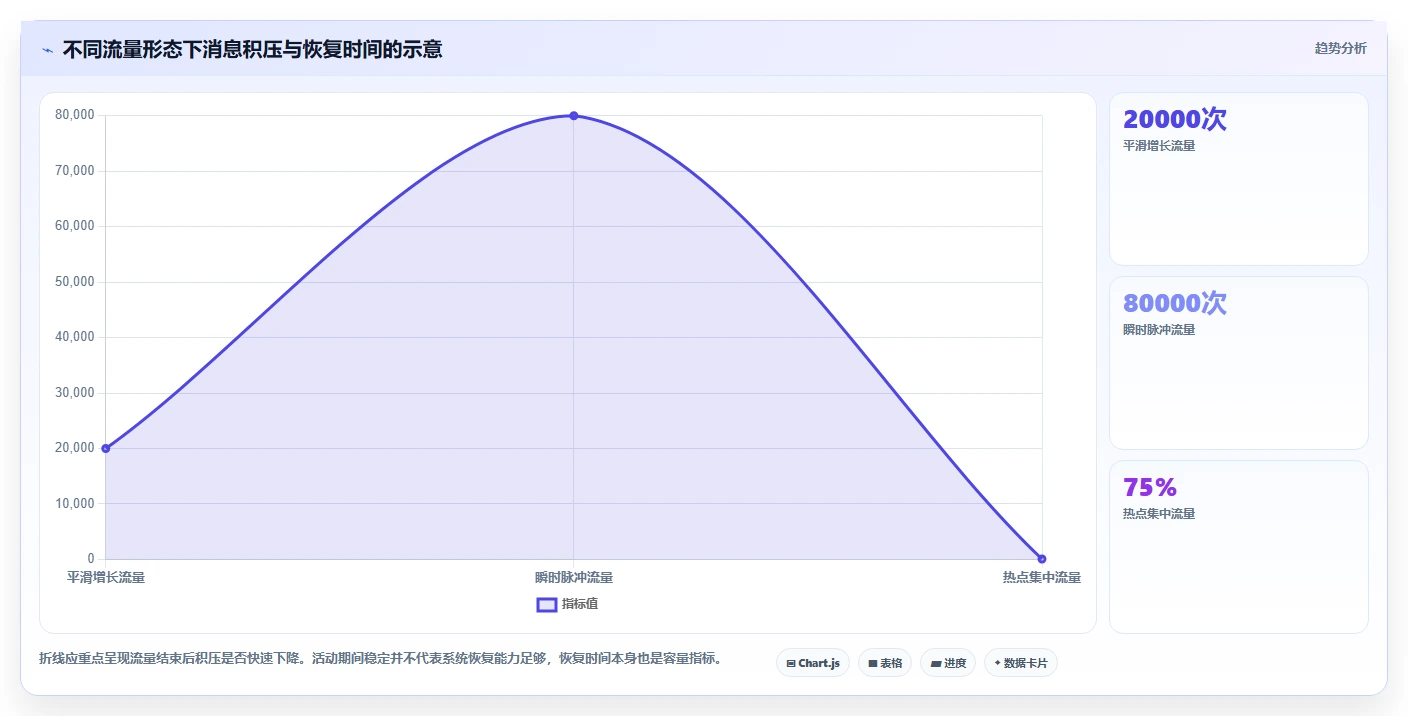Click the 20000次 value card

click(1238, 179)
